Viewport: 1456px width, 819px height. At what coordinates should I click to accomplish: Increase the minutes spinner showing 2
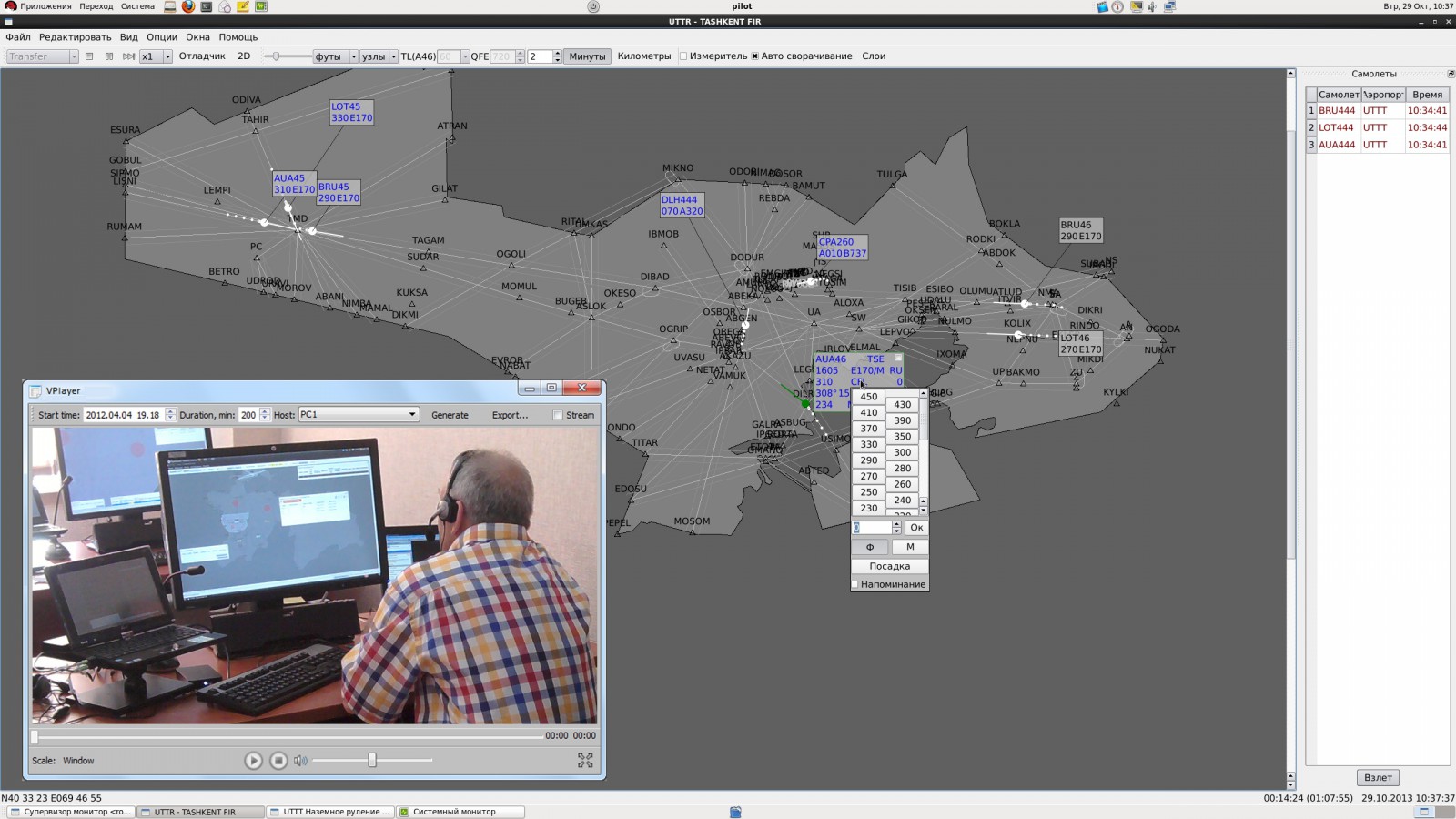pos(557,53)
